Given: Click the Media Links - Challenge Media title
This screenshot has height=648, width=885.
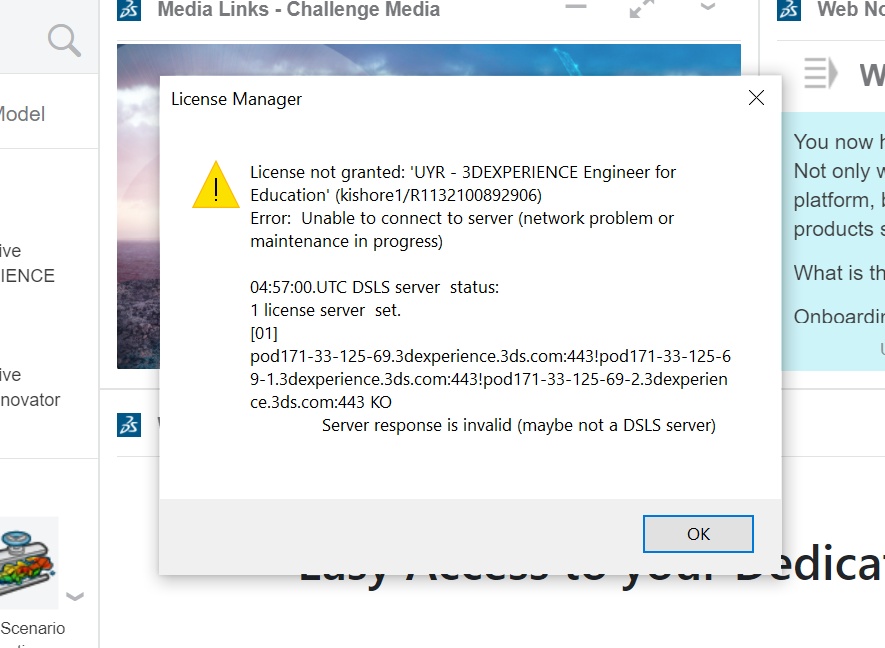Looking at the screenshot, I should (x=298, y=11).
